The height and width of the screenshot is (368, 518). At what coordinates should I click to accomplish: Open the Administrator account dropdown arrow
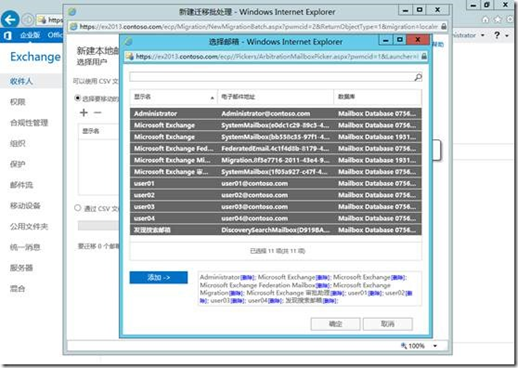[x=482, y=35]
